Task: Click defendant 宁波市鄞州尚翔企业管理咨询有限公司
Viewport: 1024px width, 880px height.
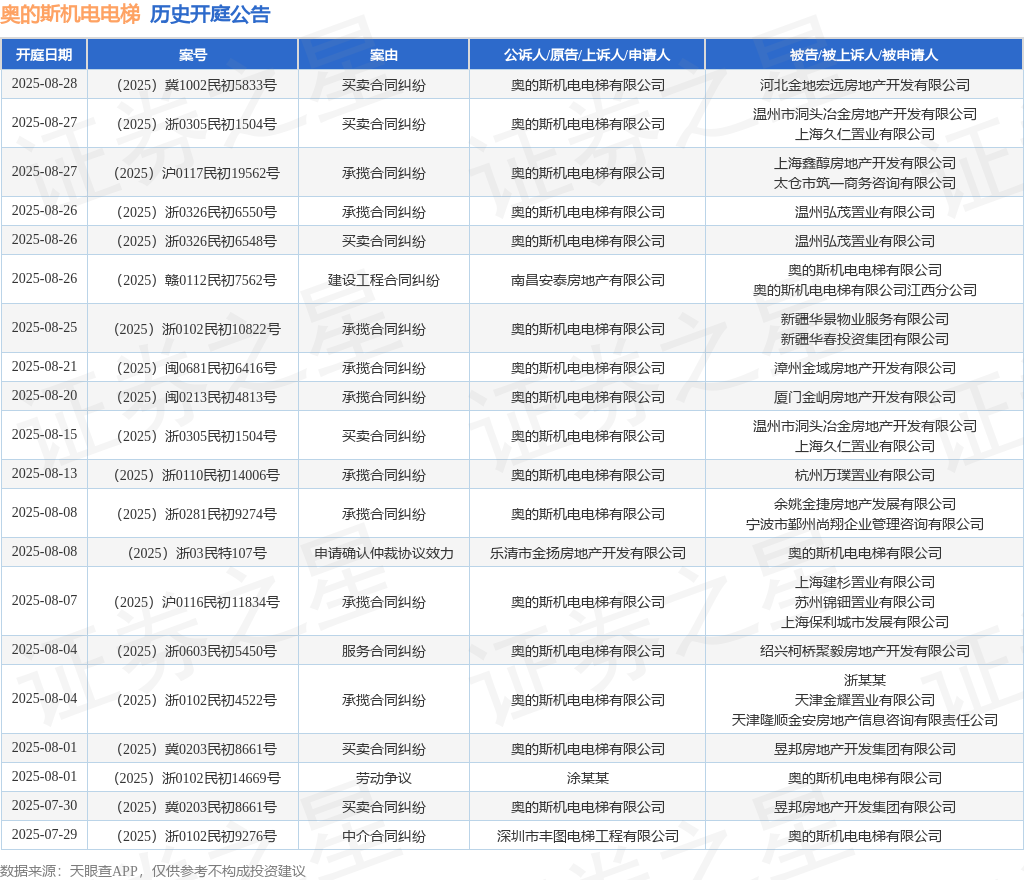Action: click(x=865, y=524)
